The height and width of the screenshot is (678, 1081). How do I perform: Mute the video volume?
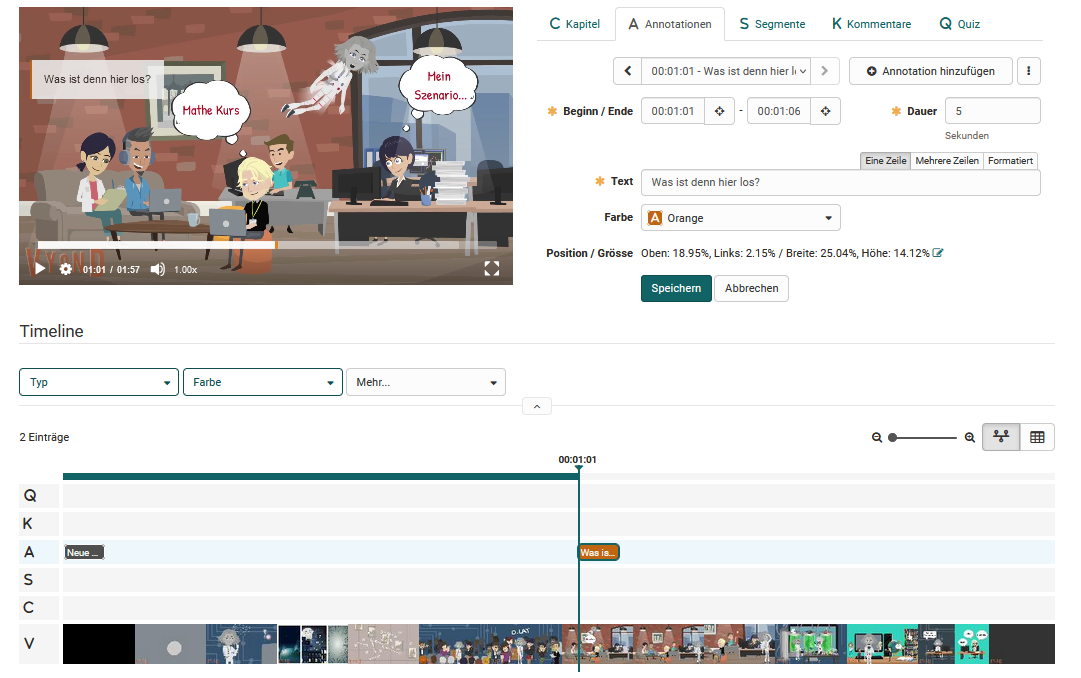click(x=157, y=269)
